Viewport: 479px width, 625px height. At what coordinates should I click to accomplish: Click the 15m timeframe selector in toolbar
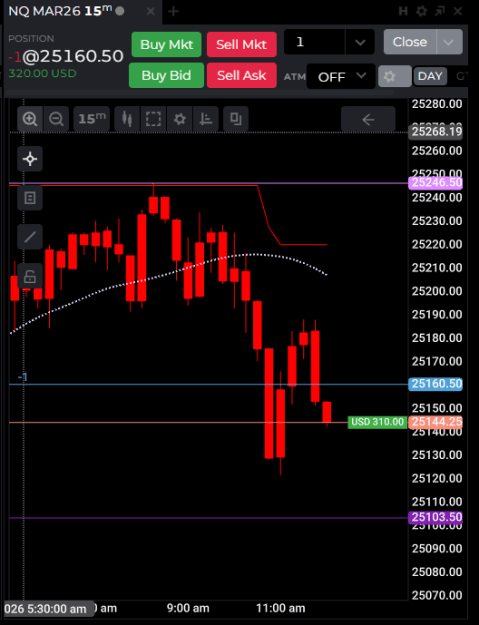coord(92,119)
